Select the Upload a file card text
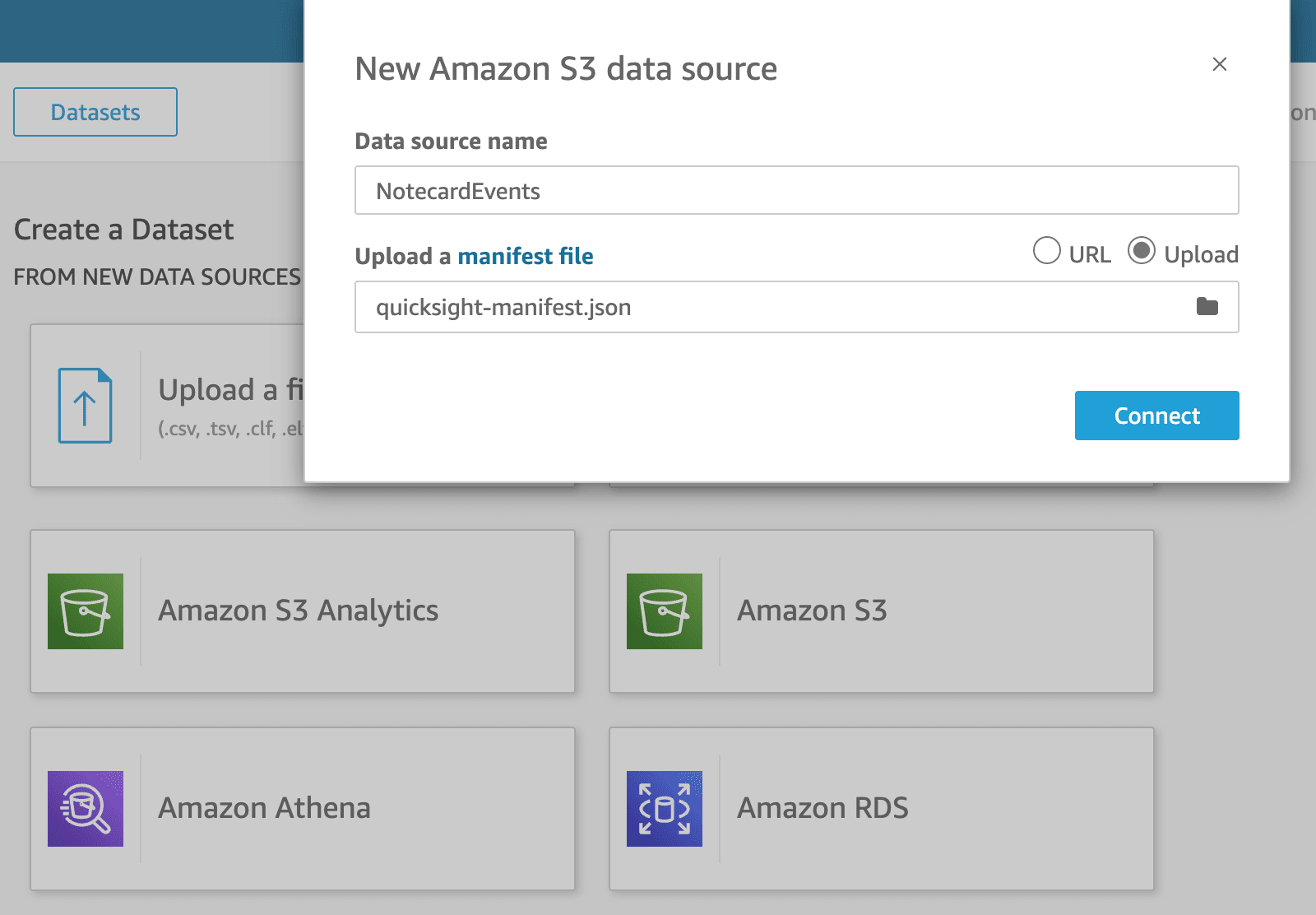 point(231,390)
